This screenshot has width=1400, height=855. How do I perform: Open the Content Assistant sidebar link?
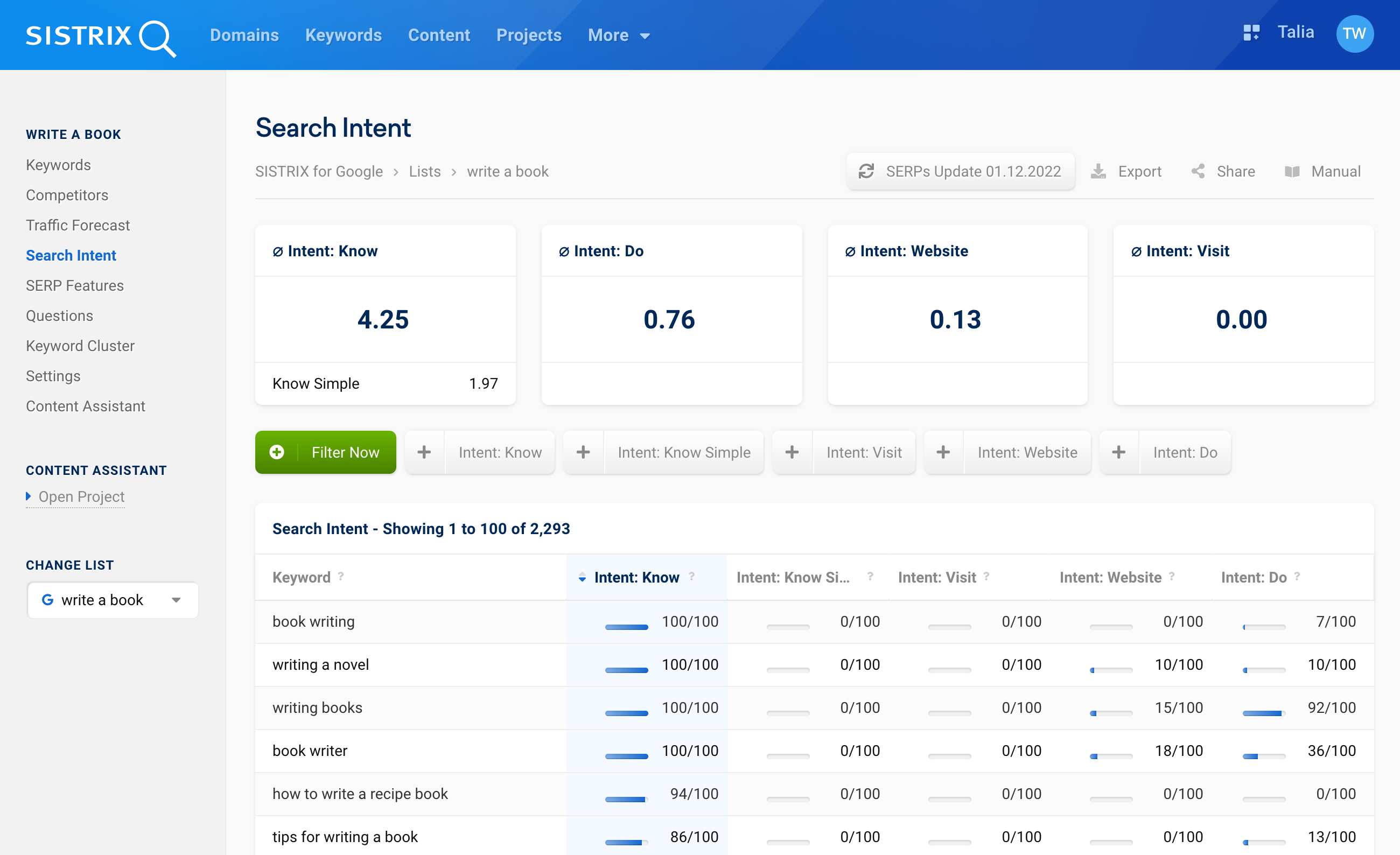tap(86, 405)
